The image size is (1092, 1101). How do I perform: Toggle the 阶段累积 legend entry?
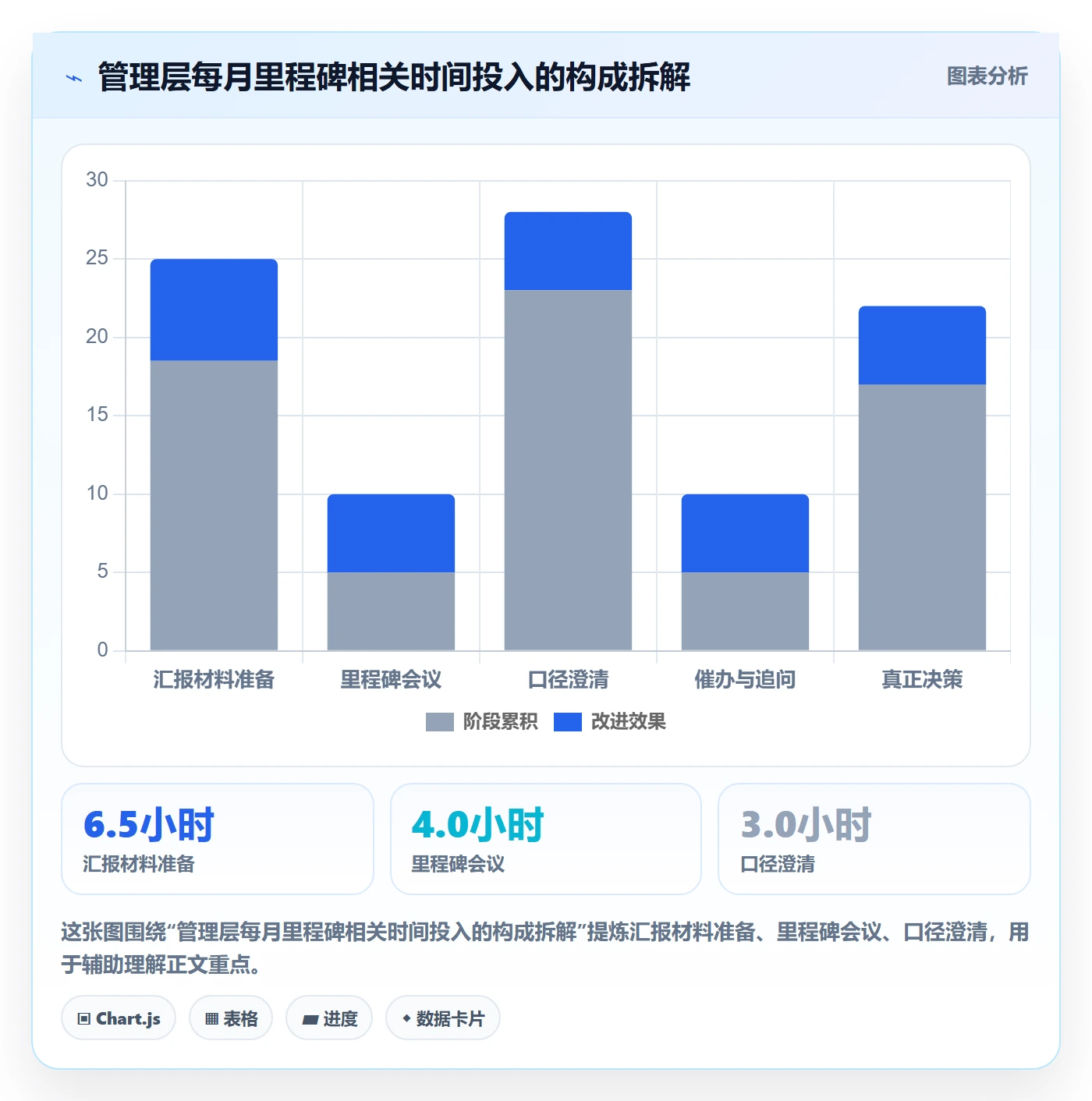coord(481,722)
